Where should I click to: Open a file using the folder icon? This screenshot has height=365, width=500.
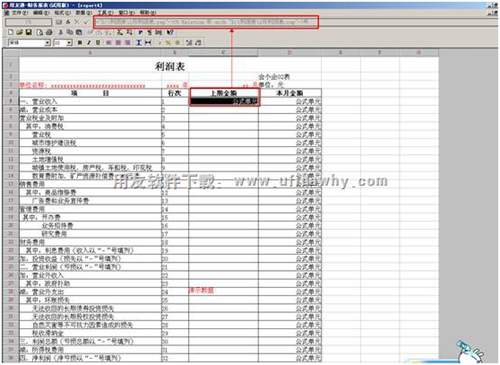[19, 32]
